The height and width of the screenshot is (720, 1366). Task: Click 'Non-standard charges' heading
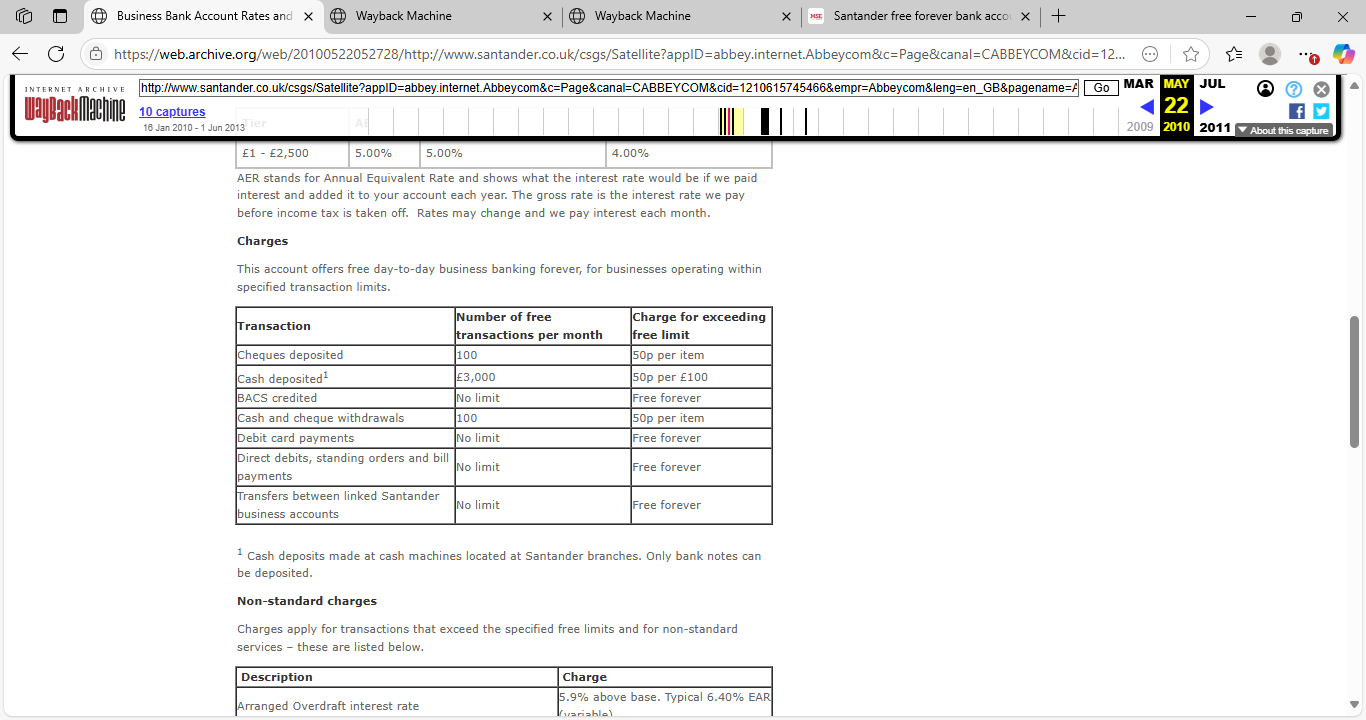[x=307, y=601]
